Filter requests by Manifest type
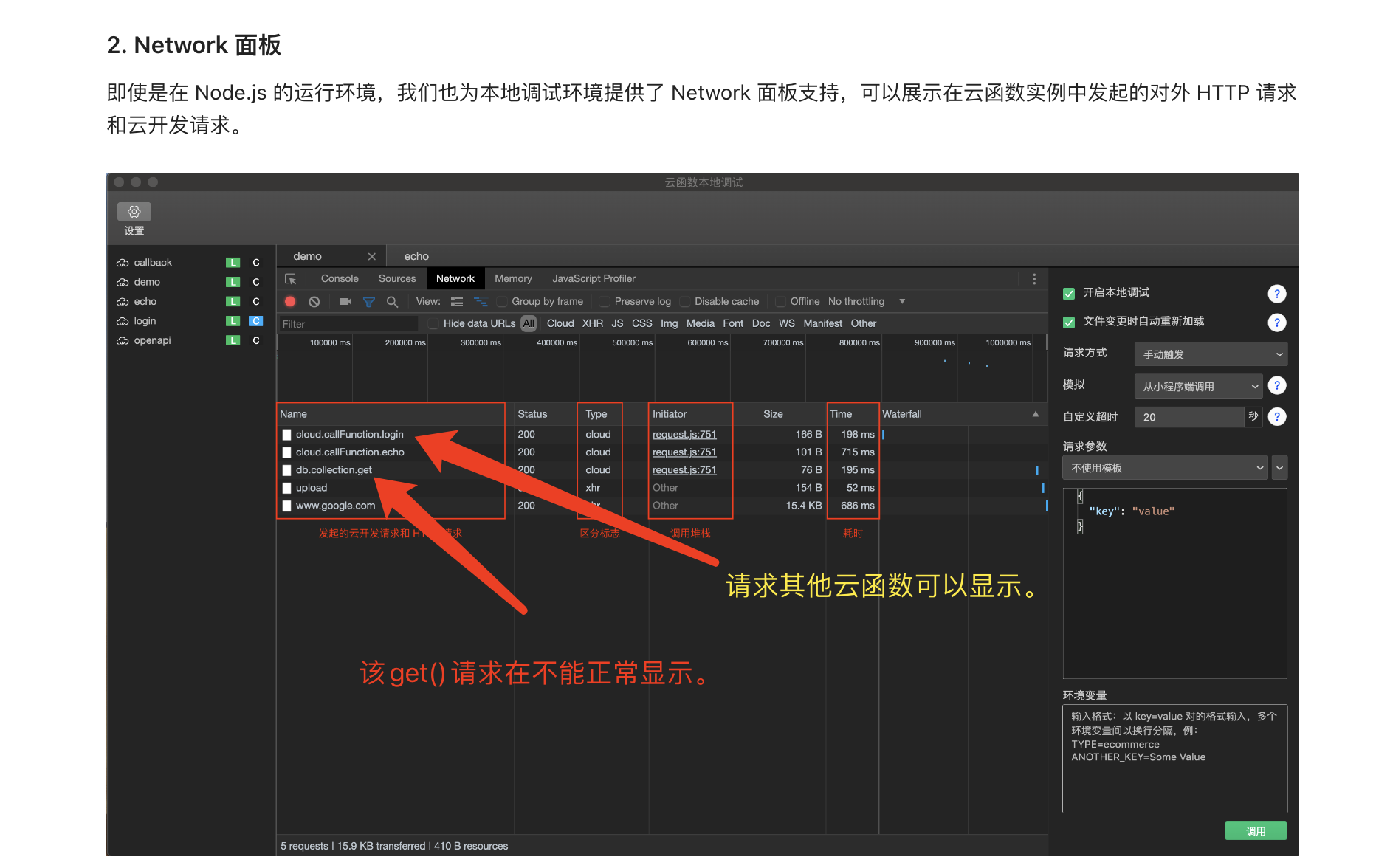This screenshot has width=1376, height=868. [x=822, y=323]
